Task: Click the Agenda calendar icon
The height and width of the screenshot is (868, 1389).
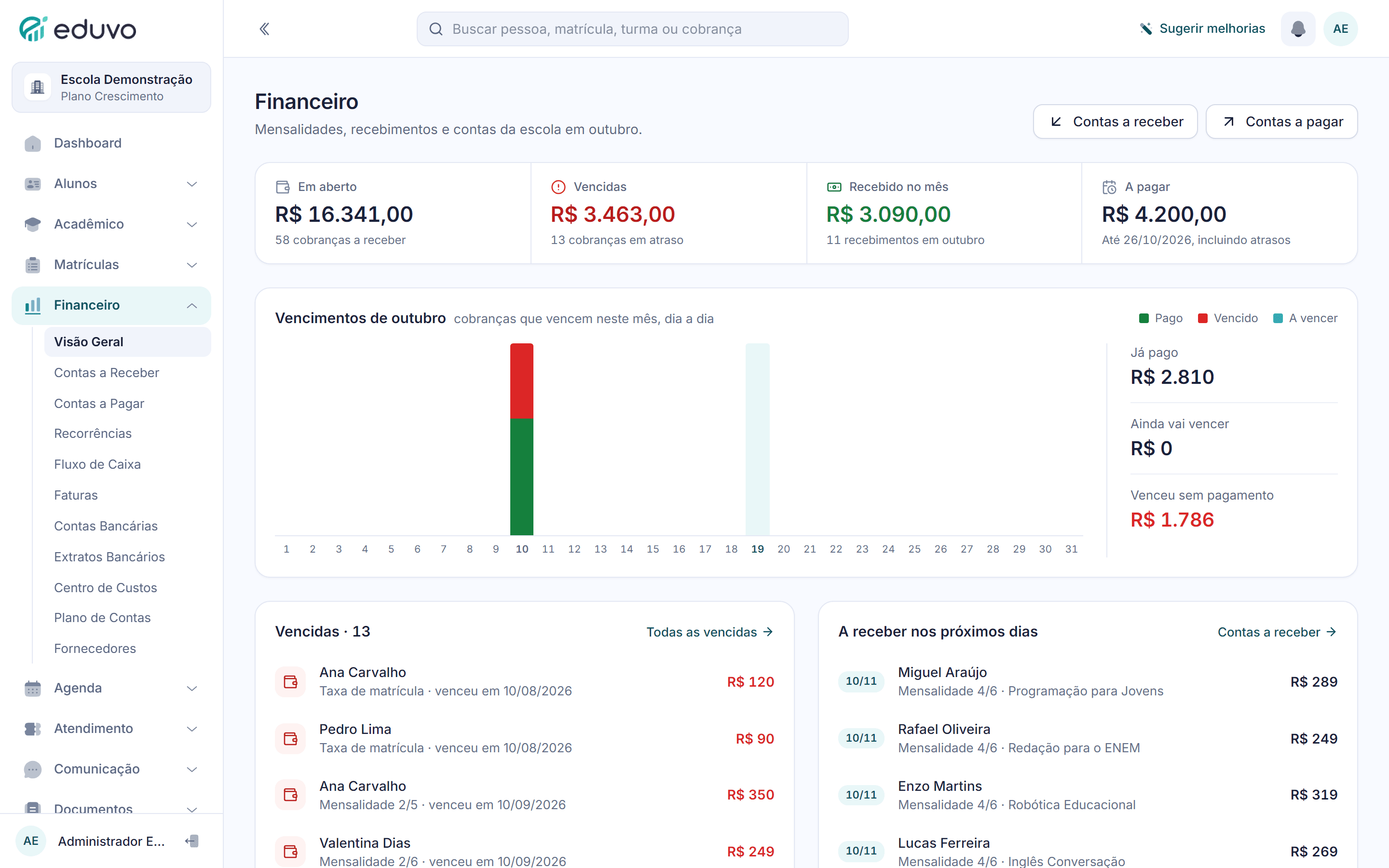Action: click(x=33, y=688)
